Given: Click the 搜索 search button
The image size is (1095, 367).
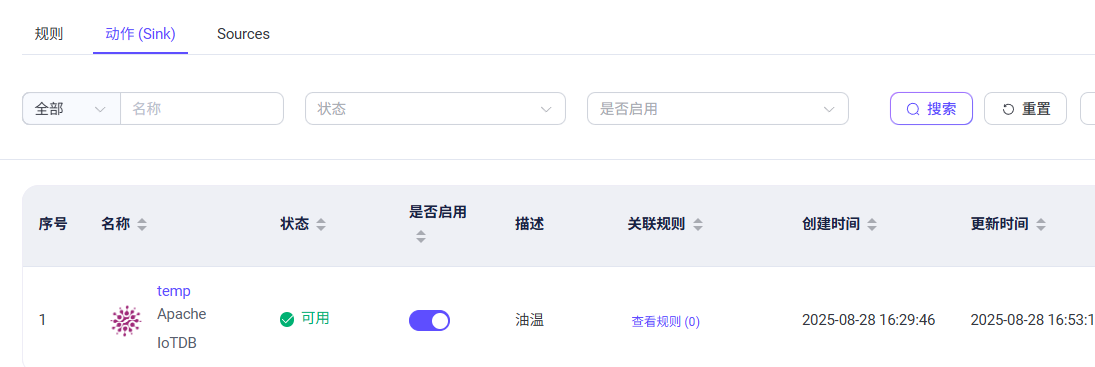Looking at the screenshot, I should pyautogui.click(x=931, y=109).
